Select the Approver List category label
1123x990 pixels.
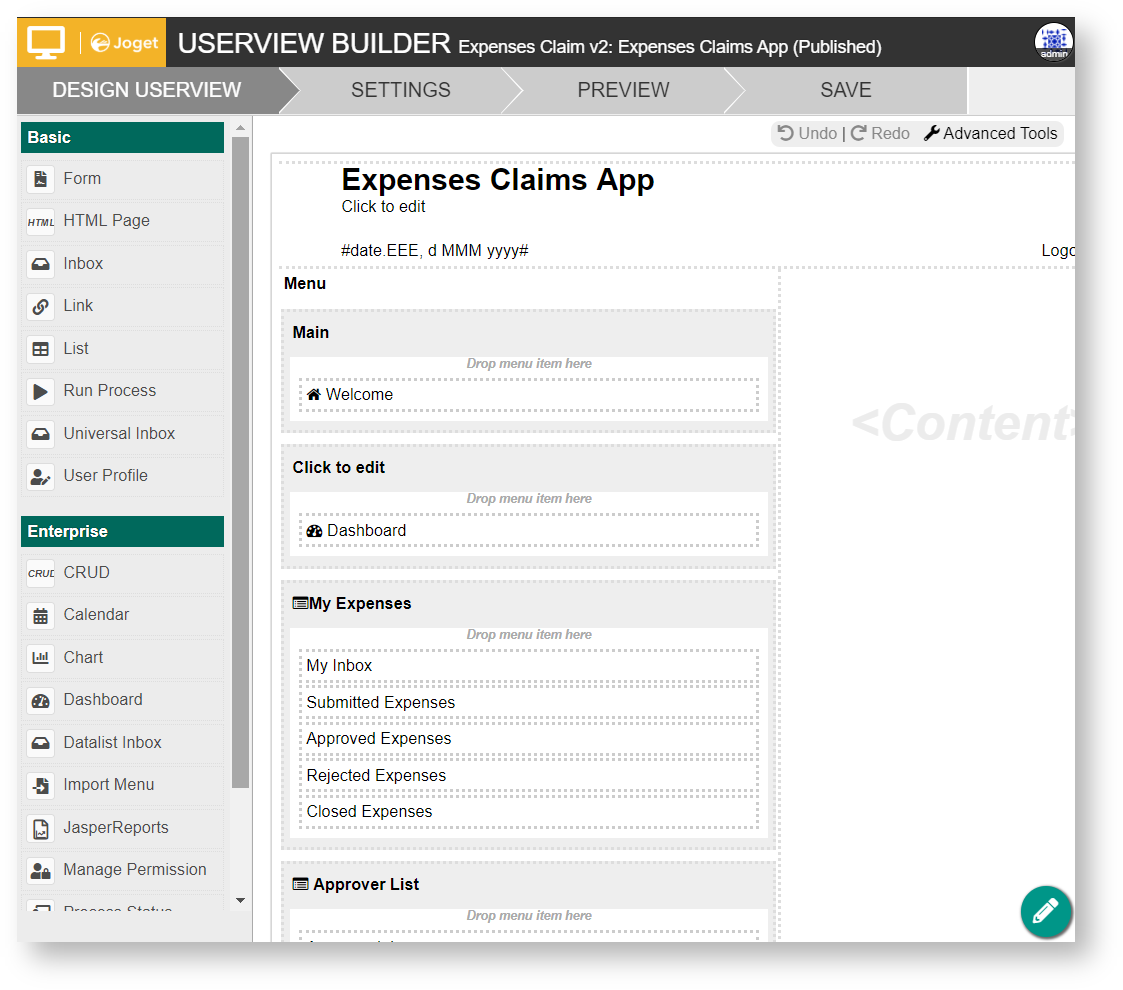[366, 885]
